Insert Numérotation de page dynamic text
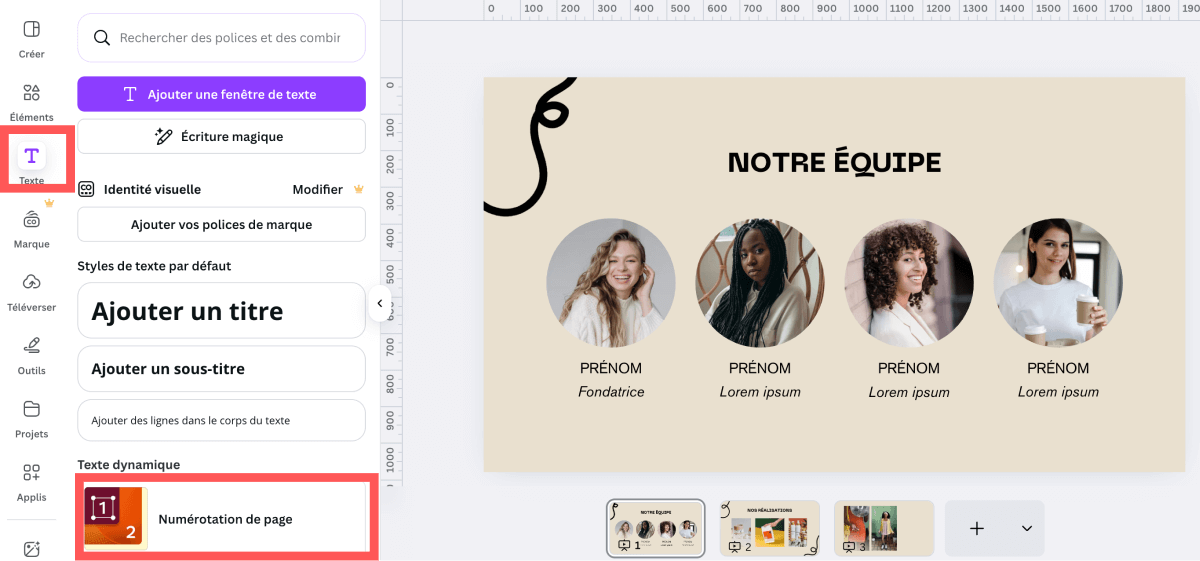Screen dimensions: 1200x561 pos(225,519)
